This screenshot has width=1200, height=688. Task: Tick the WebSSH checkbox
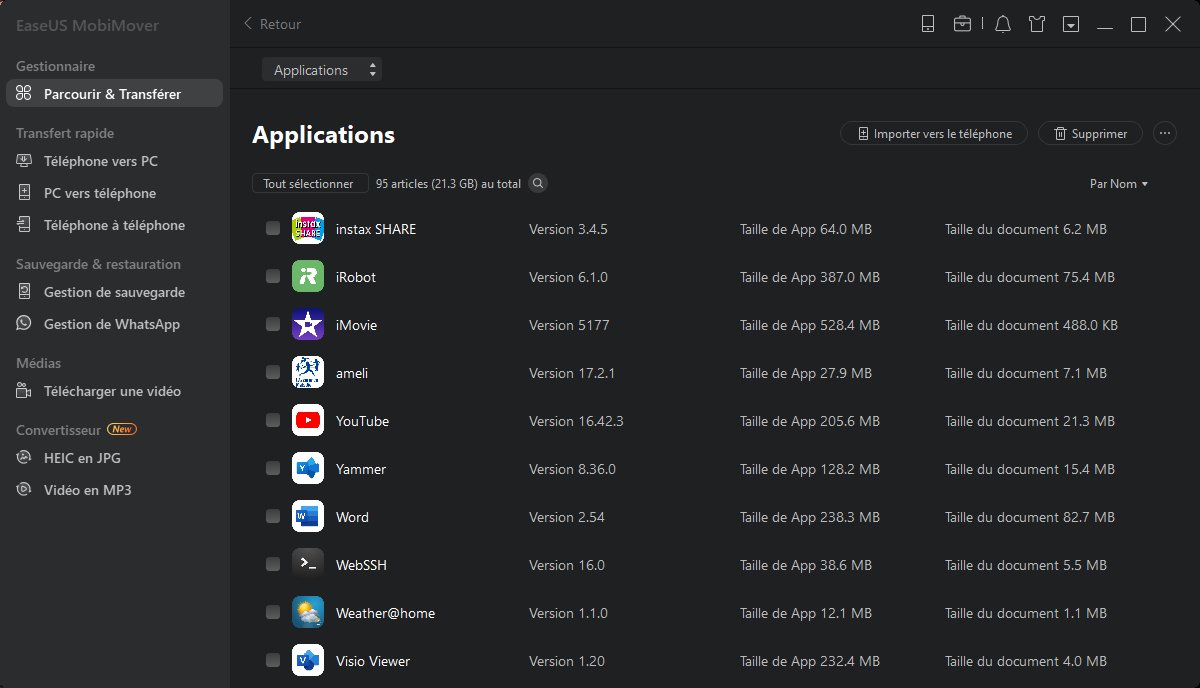pos(273,565)
